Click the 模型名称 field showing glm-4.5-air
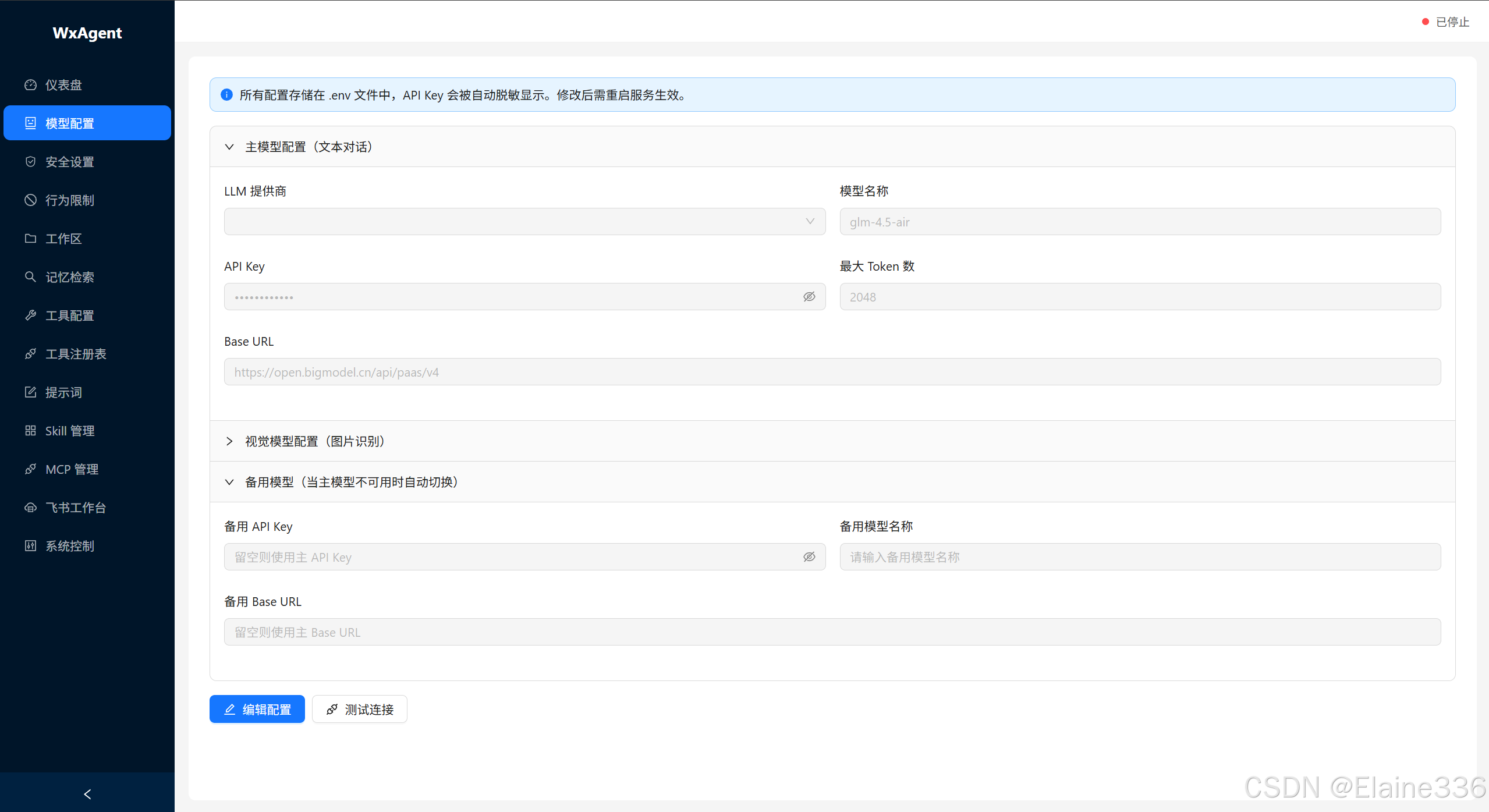Screen dimensions: 1489x812 pos(1140,222)
